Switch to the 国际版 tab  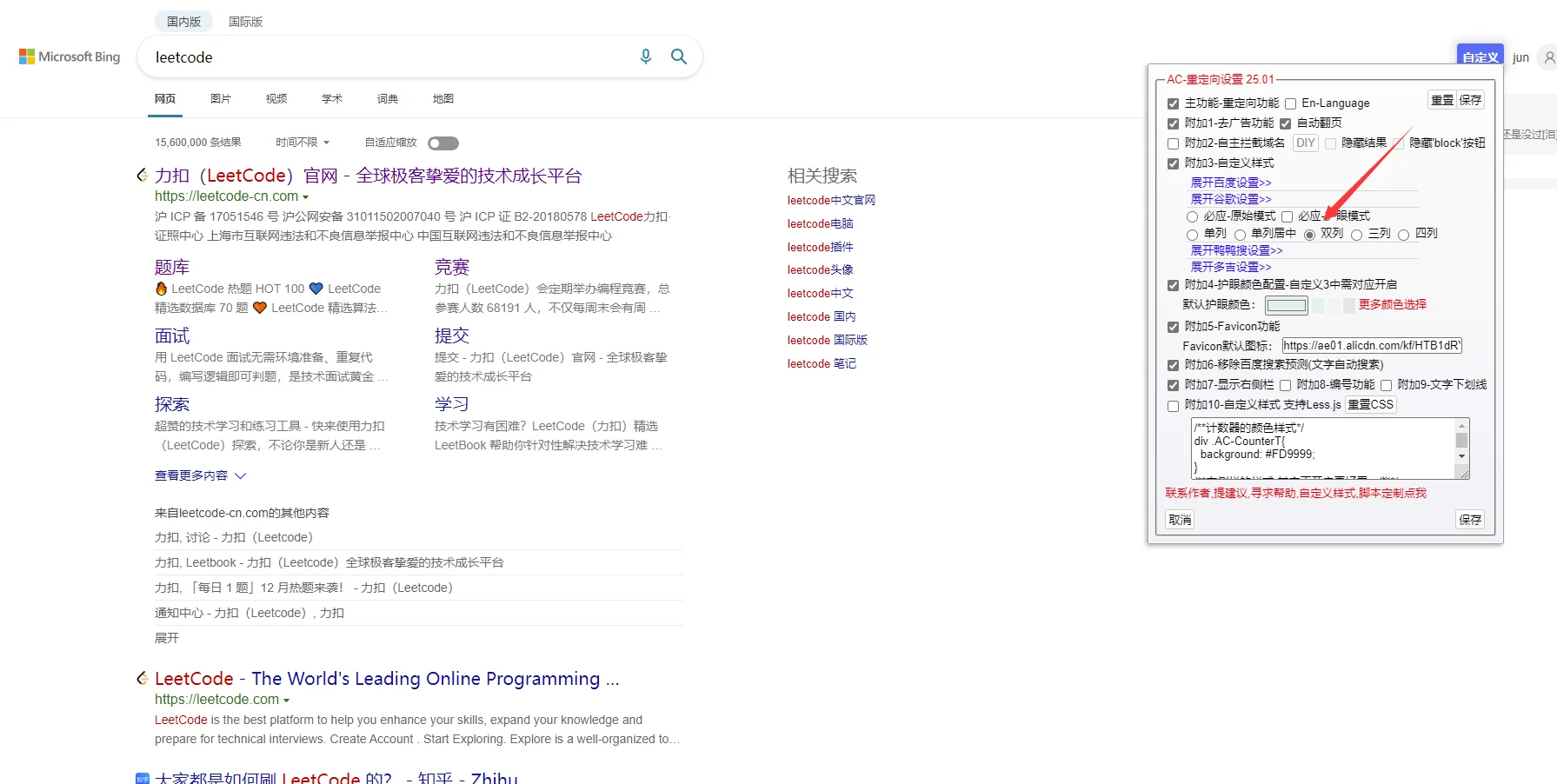click(x=245, y=21)
